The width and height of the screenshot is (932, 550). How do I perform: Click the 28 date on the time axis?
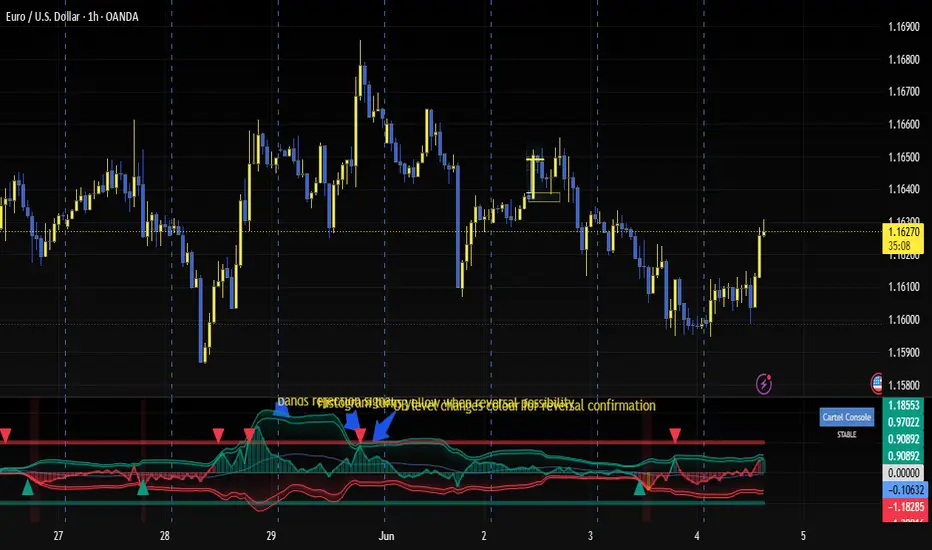tap(165, 536)
